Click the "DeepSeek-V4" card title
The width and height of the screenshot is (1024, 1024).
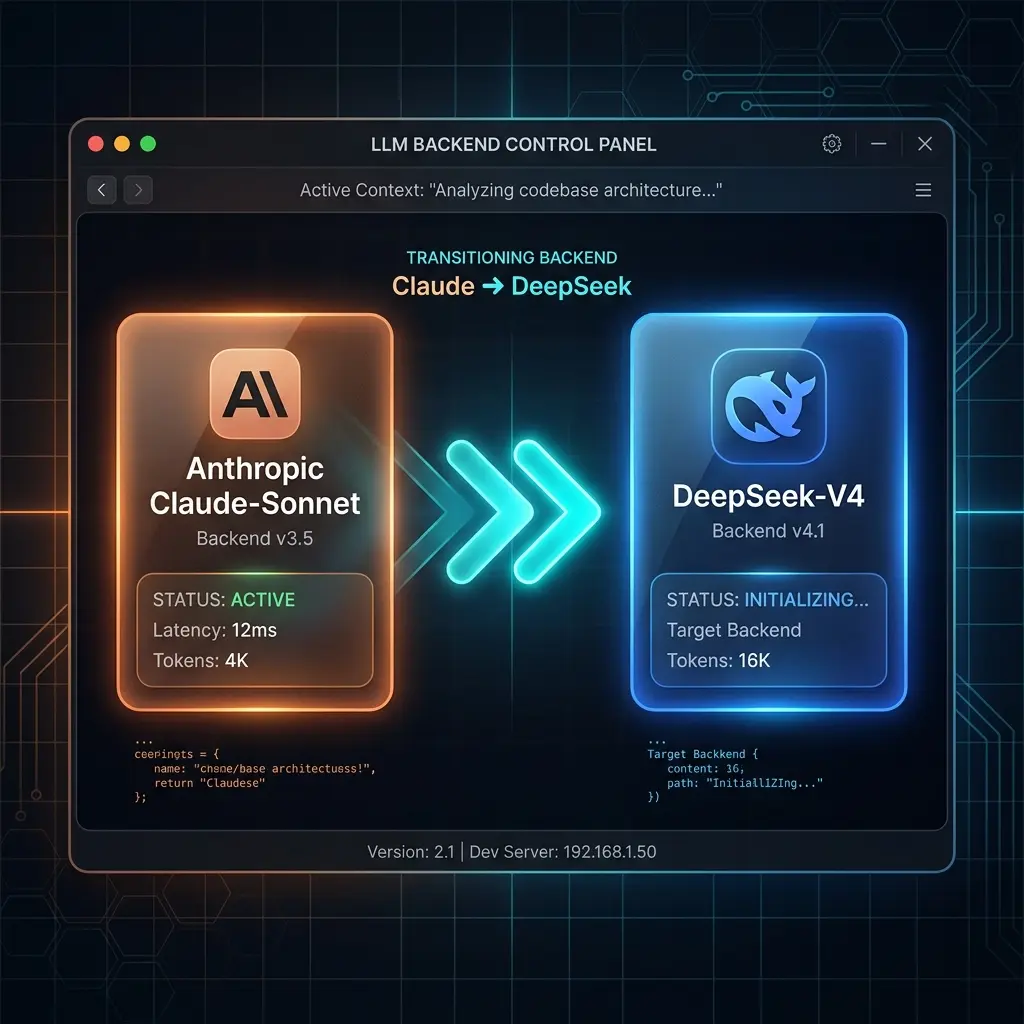point(769,496)
